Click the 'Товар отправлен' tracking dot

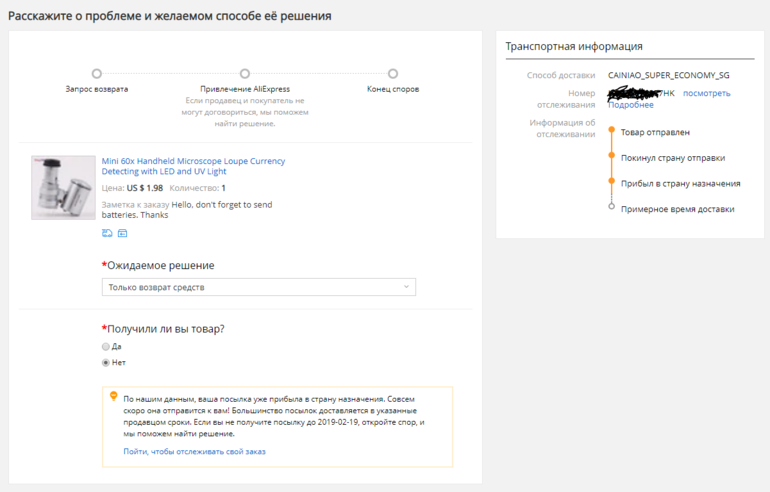(612, 131)
